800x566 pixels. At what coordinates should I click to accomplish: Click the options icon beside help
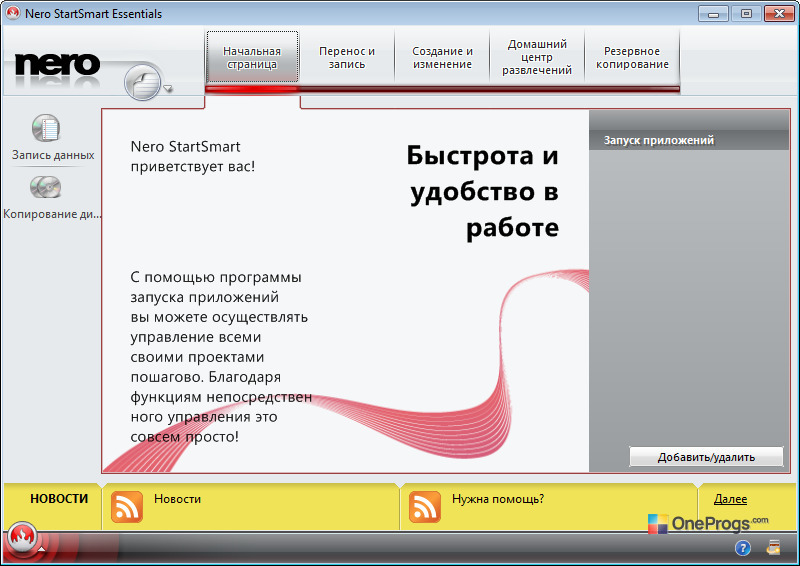(x=773, y=548)
